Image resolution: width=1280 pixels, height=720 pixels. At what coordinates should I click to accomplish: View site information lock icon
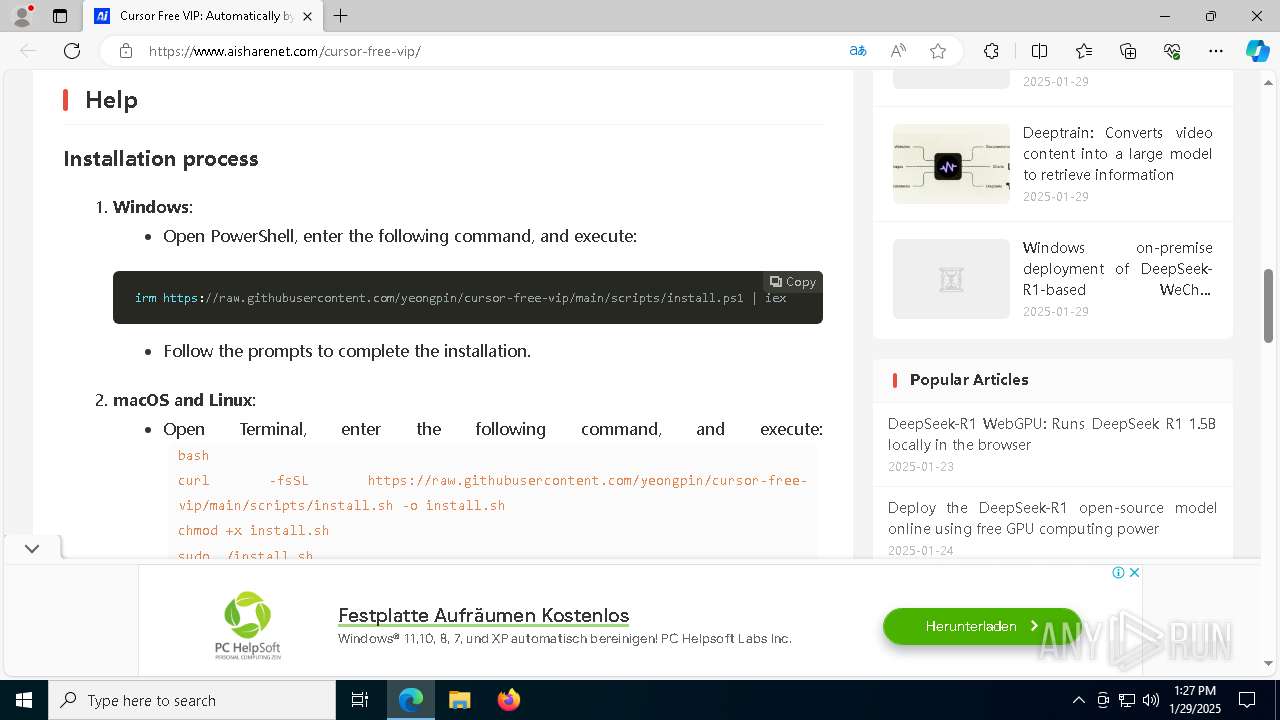click(x=126, y=51)
